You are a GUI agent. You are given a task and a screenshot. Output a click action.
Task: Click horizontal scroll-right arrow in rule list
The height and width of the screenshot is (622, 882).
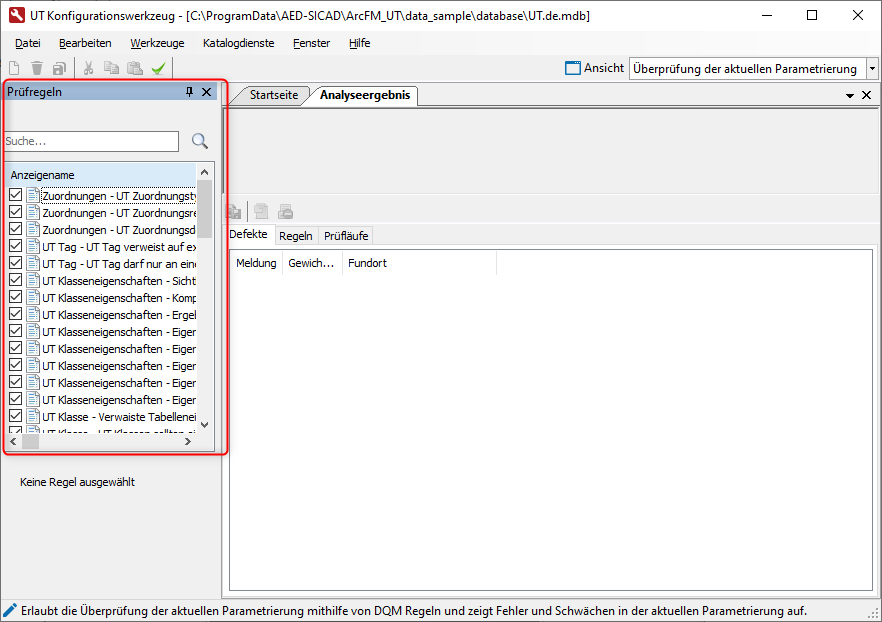coord(188,442)
